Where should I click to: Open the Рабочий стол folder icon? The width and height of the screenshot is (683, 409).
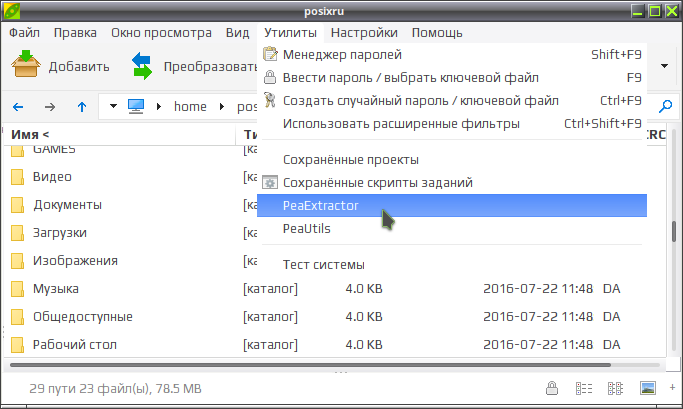coord(17,345)
